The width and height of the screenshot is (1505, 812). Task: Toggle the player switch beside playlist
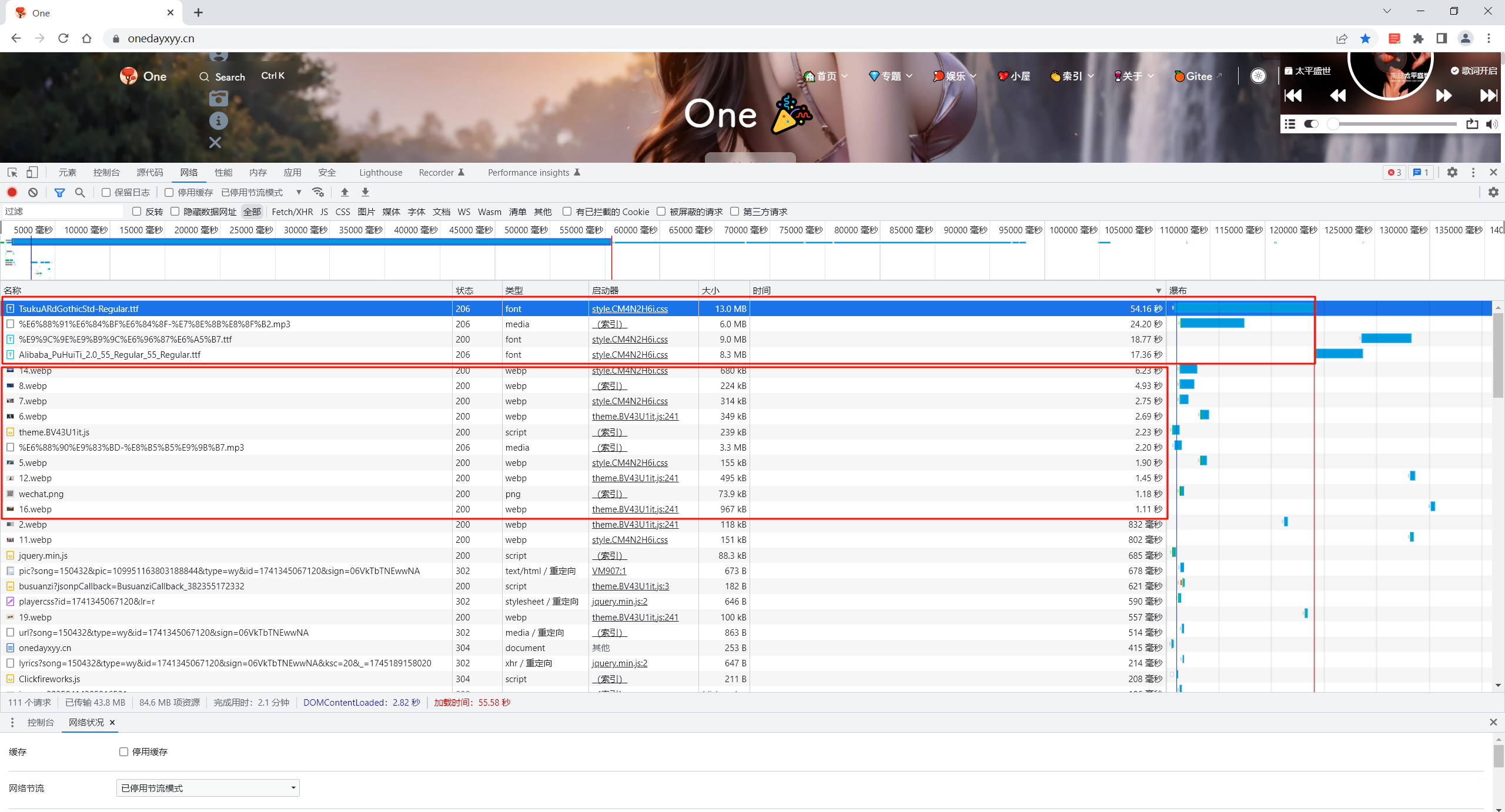coord(1311,124)
